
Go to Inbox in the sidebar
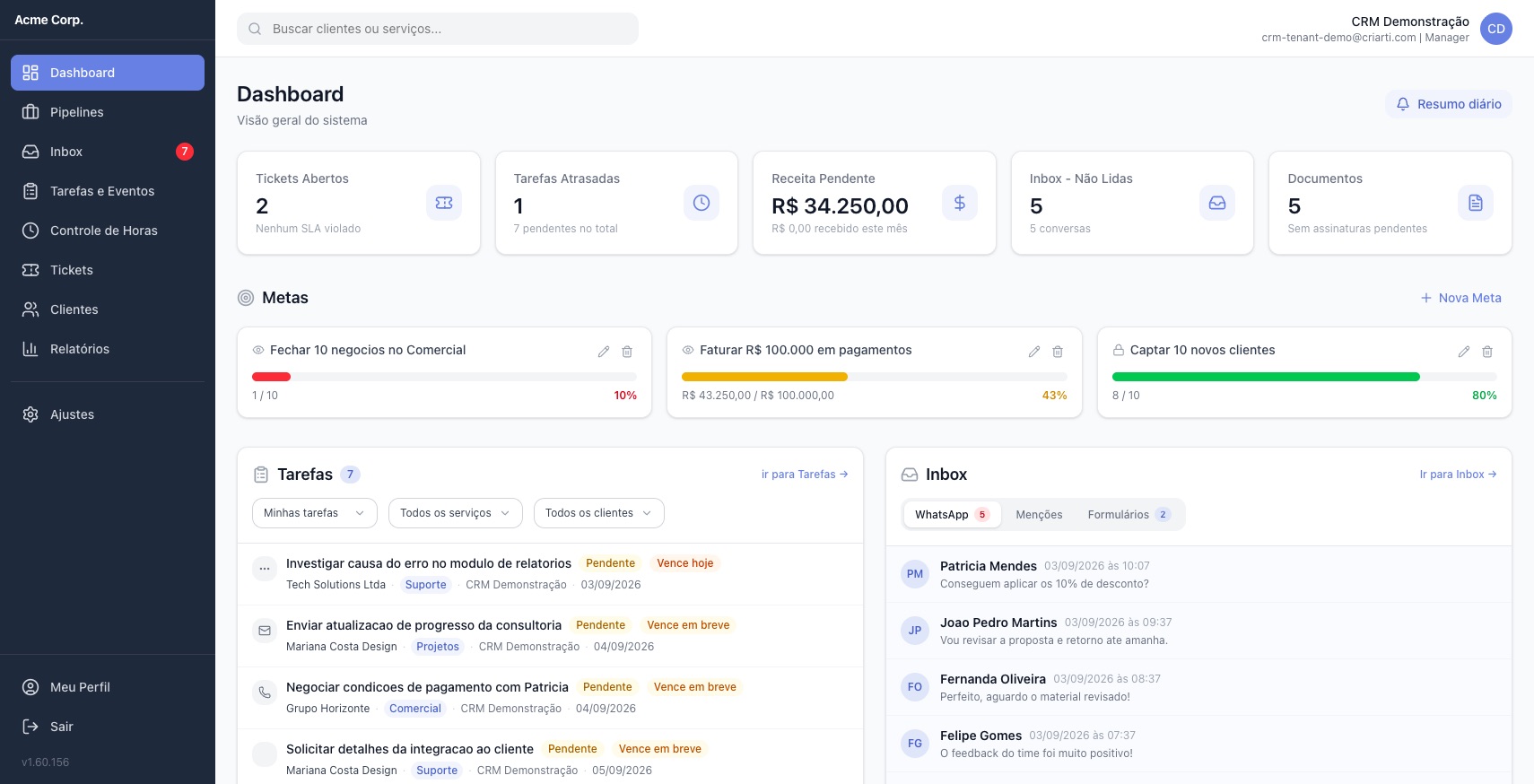[108, 152]
